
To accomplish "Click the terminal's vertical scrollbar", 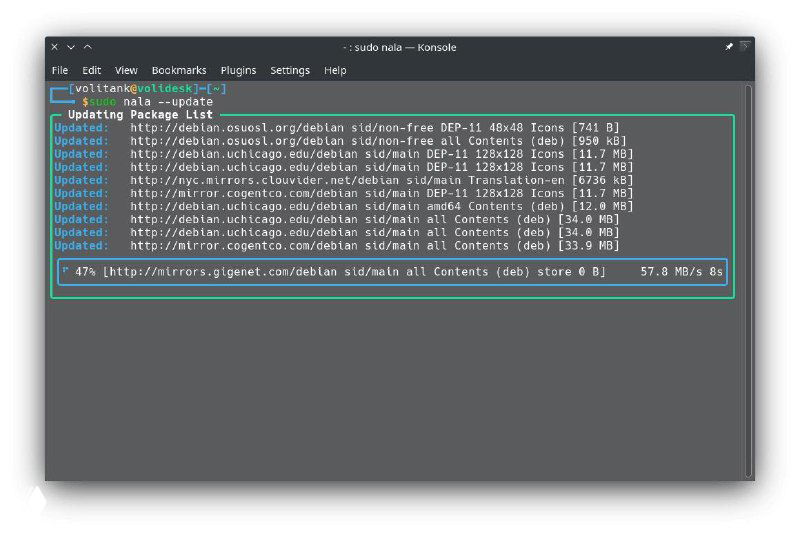I will [748, 280].
